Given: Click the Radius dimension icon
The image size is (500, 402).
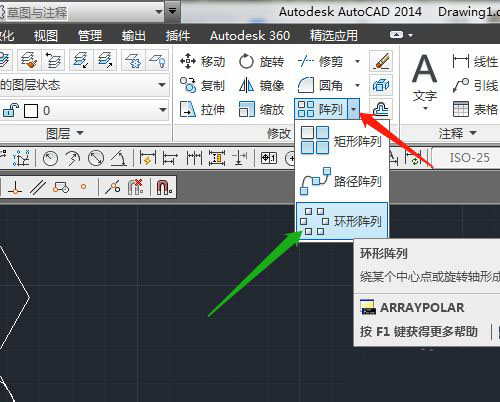Looking at the screenshot, I should tap(50, 158).
